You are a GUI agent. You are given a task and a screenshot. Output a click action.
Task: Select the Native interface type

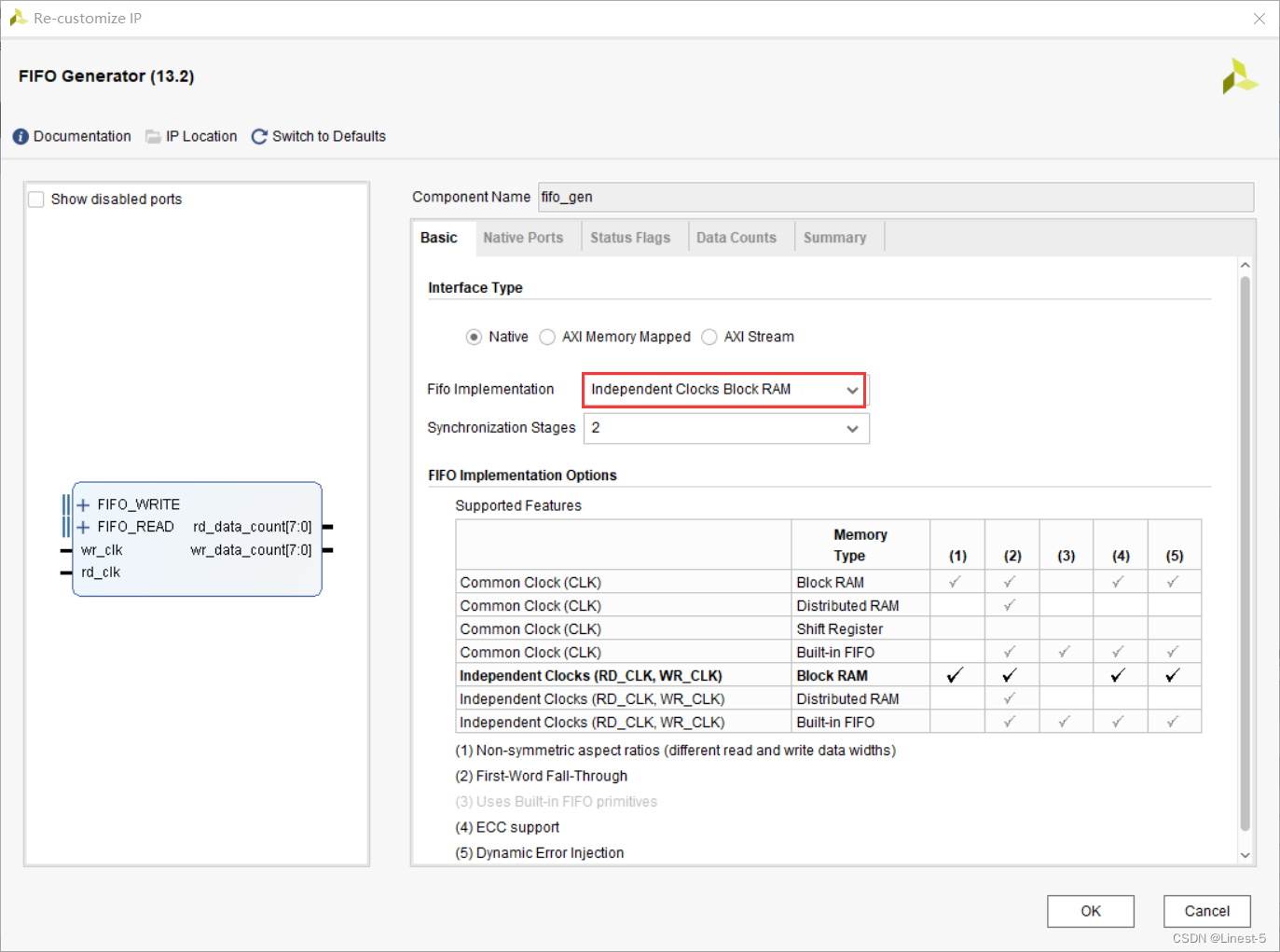pos(474,338)
